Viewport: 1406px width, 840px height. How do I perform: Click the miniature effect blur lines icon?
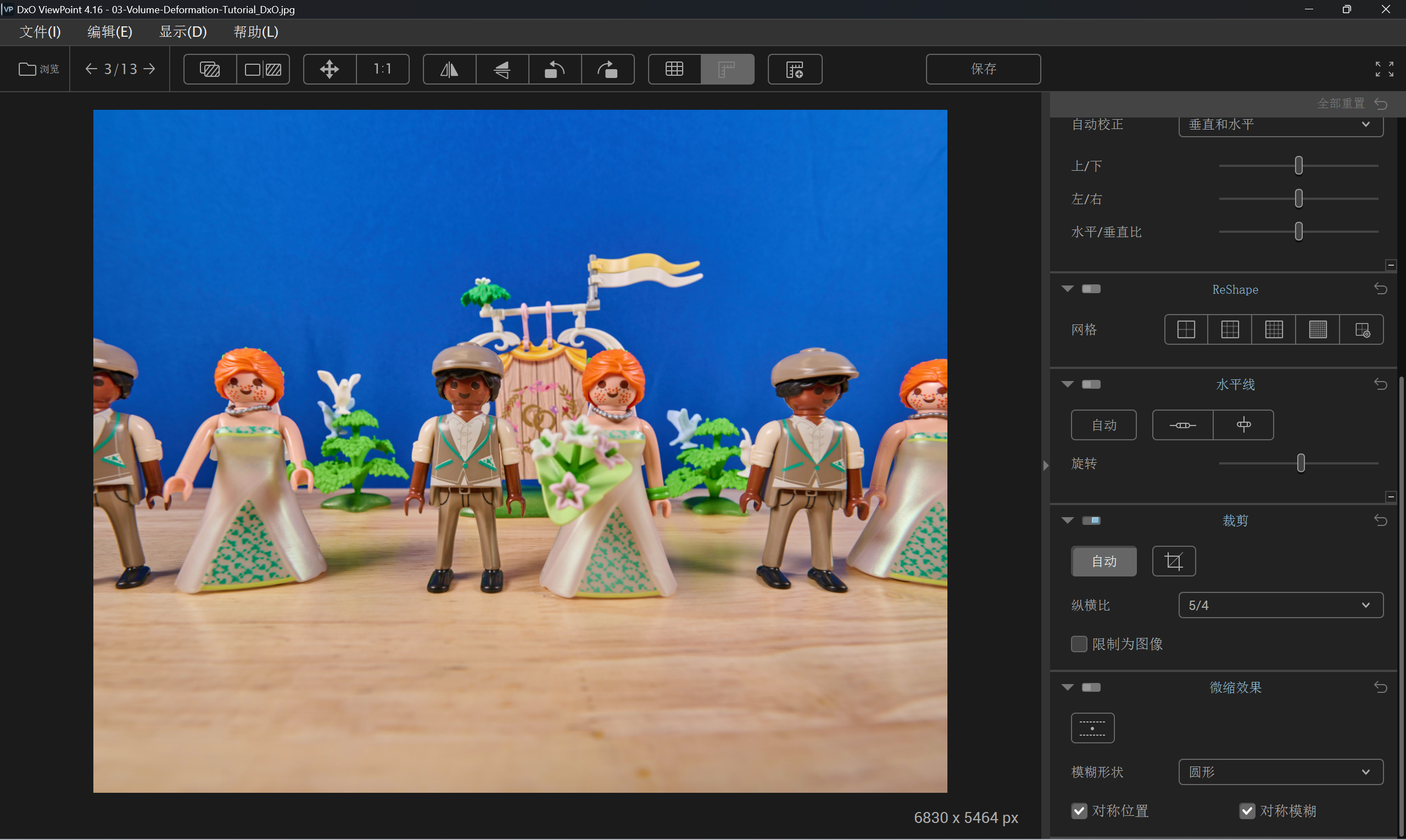[x=1092, y=727]
